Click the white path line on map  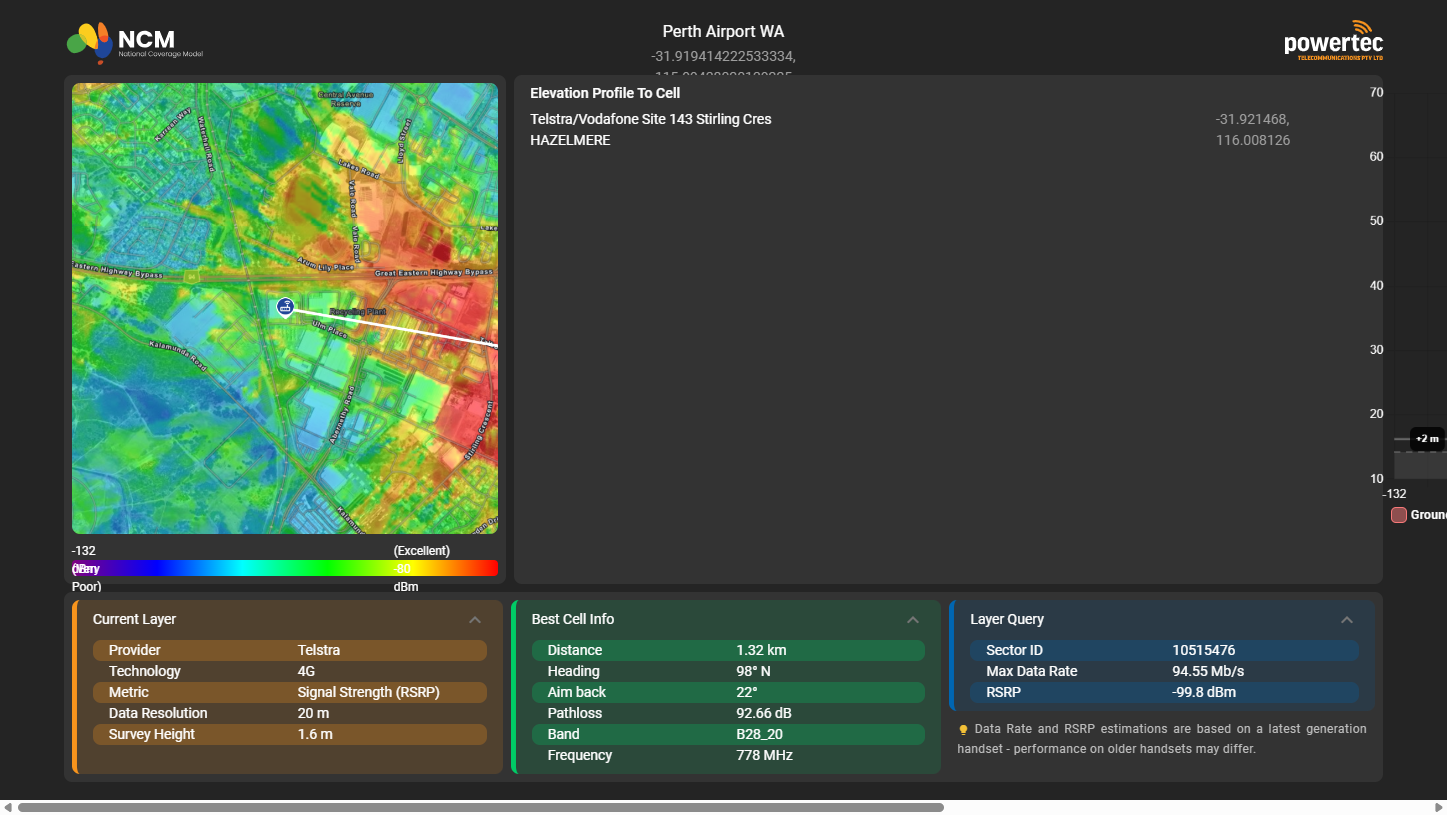(x=395, y=328)
